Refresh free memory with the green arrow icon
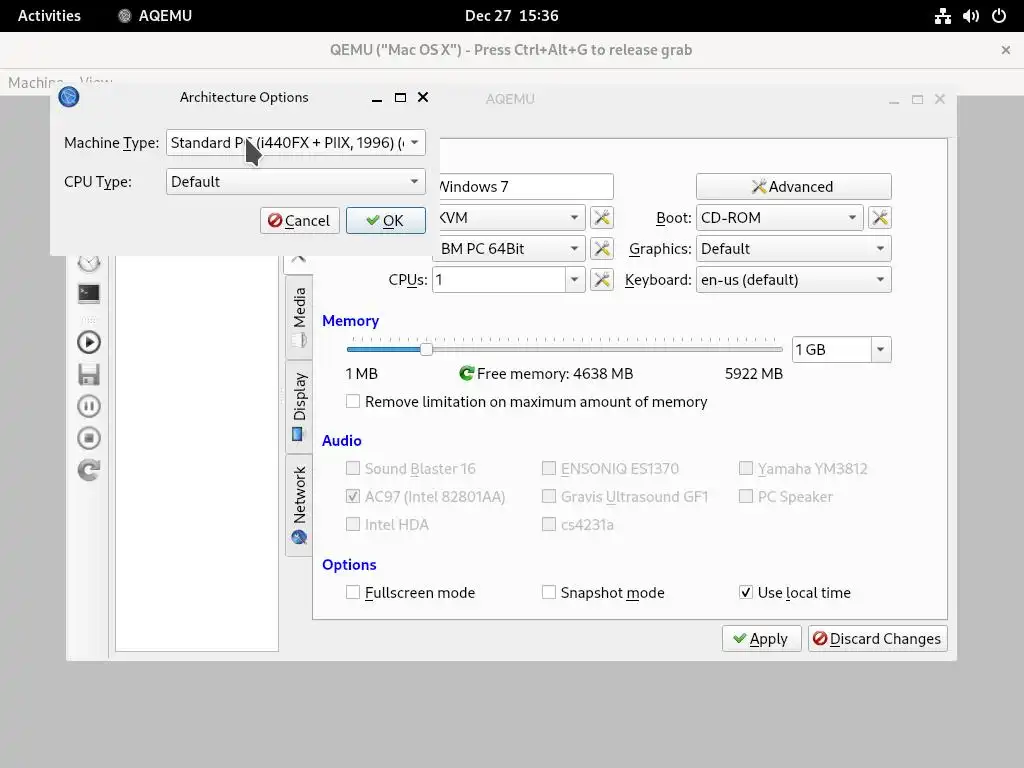1024x768 pixels. tap(466, 374)
